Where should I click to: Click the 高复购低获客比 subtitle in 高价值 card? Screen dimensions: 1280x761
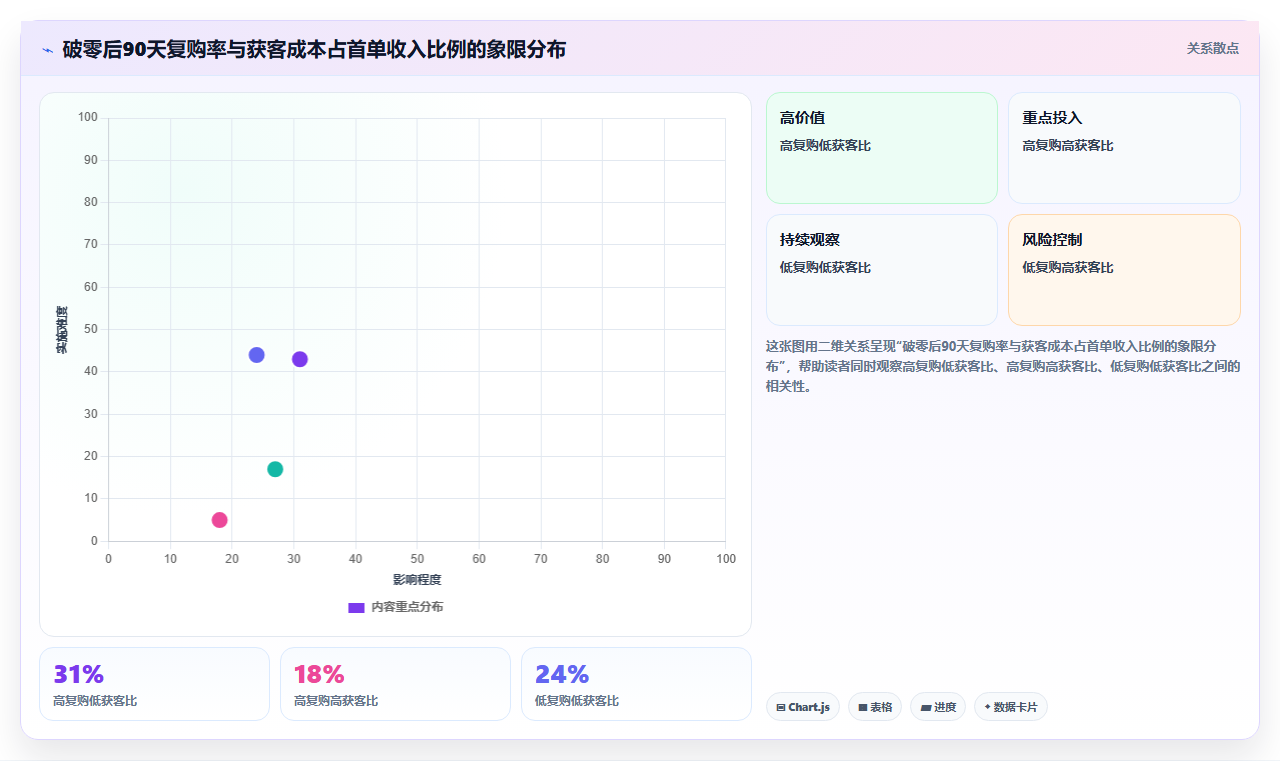(x=825, y=146)
